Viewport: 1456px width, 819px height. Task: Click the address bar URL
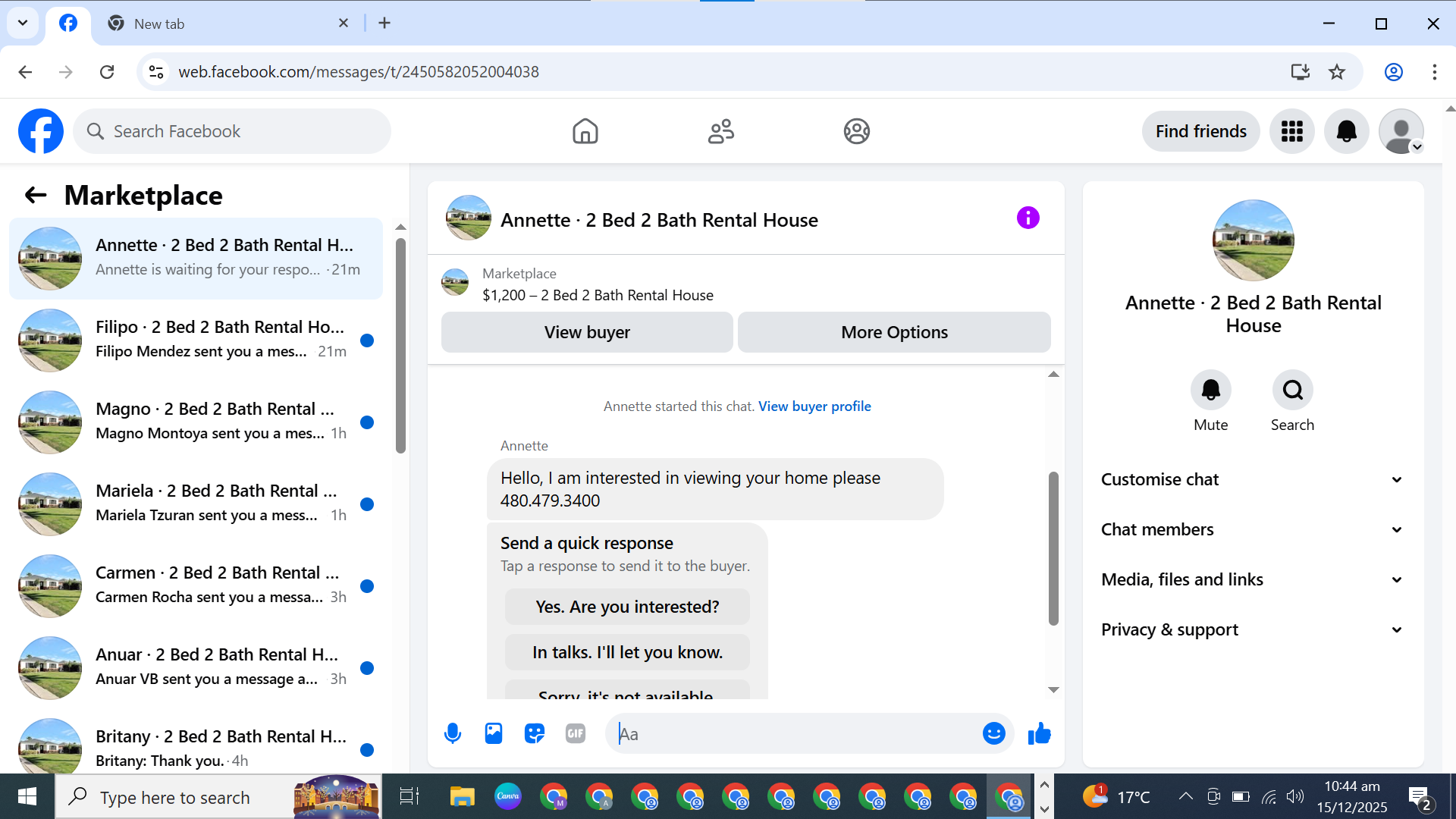pos(359,72)
